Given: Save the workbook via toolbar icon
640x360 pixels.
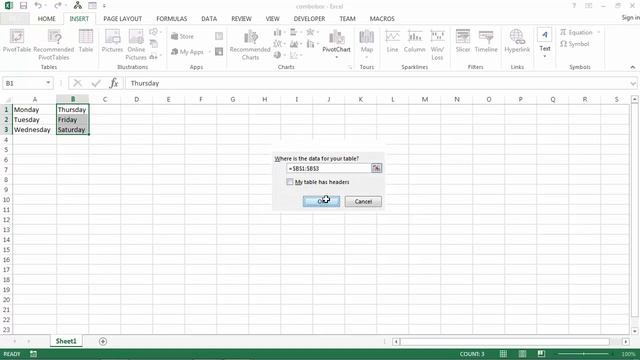Looking at the screenshot, I should pyautogui.click(x=23, y=6).
